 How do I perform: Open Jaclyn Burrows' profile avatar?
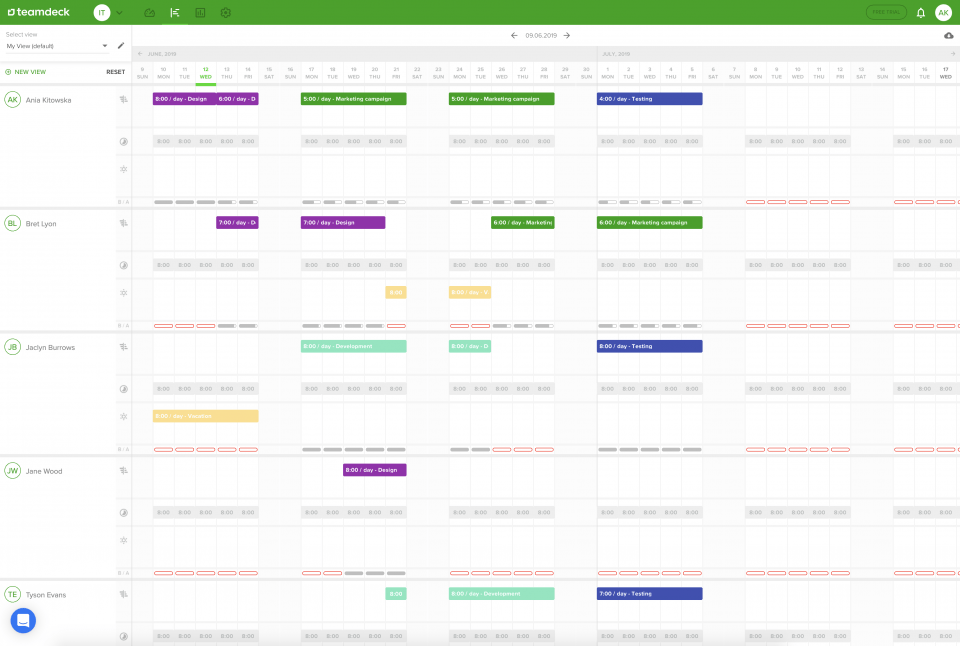(x=12, y=347)
